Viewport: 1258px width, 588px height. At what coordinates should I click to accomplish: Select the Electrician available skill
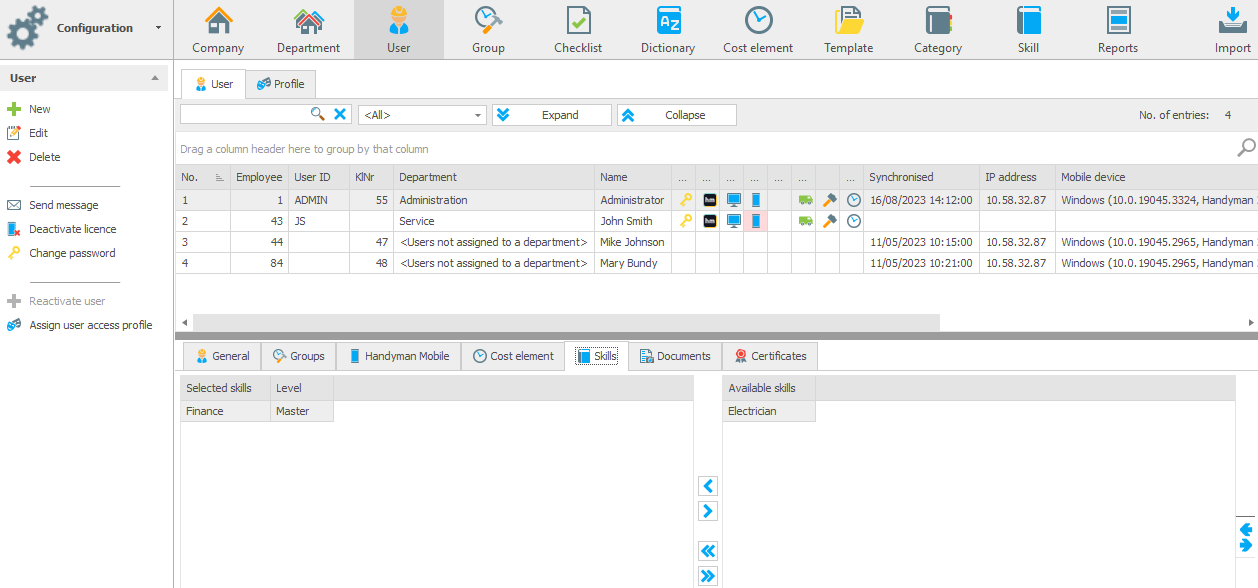pyautogui.click(x=769, y=411)
